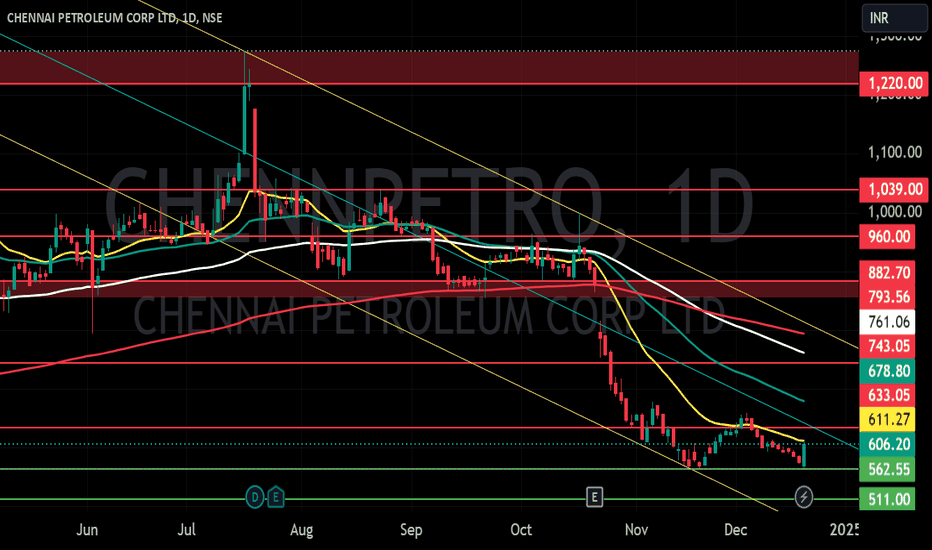The width and height of the screenshot is (932, 550).
Task: Select the 793.56 red moving average label
Action: [x=889, y=297]
